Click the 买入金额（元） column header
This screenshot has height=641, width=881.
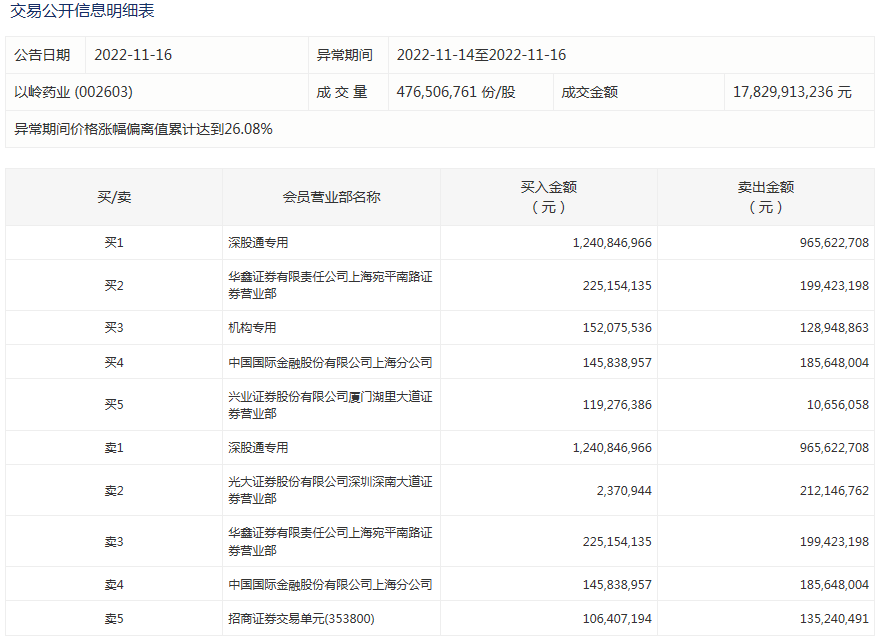tap(548, 197)
